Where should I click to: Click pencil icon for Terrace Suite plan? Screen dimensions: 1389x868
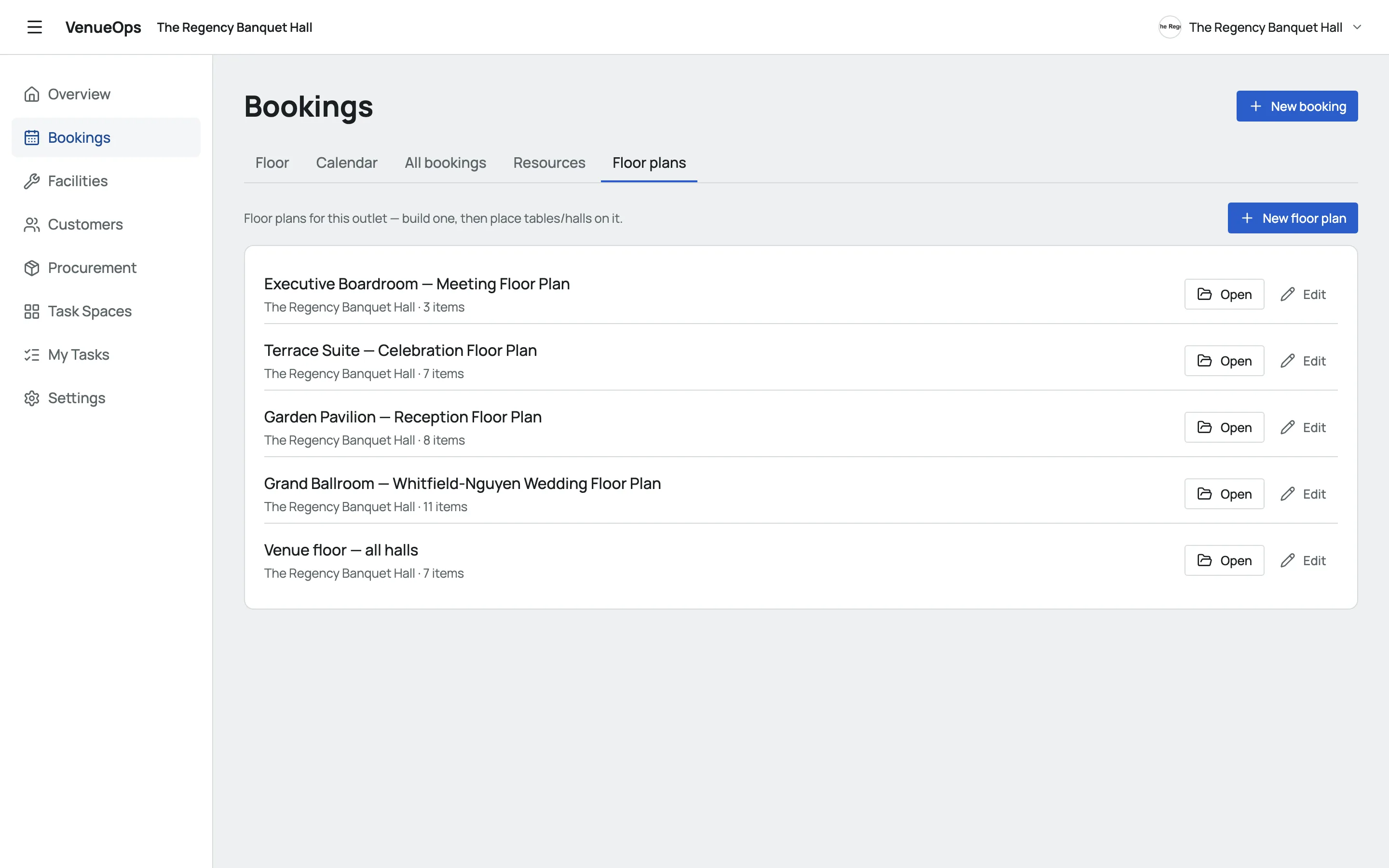click(1287, 361)
